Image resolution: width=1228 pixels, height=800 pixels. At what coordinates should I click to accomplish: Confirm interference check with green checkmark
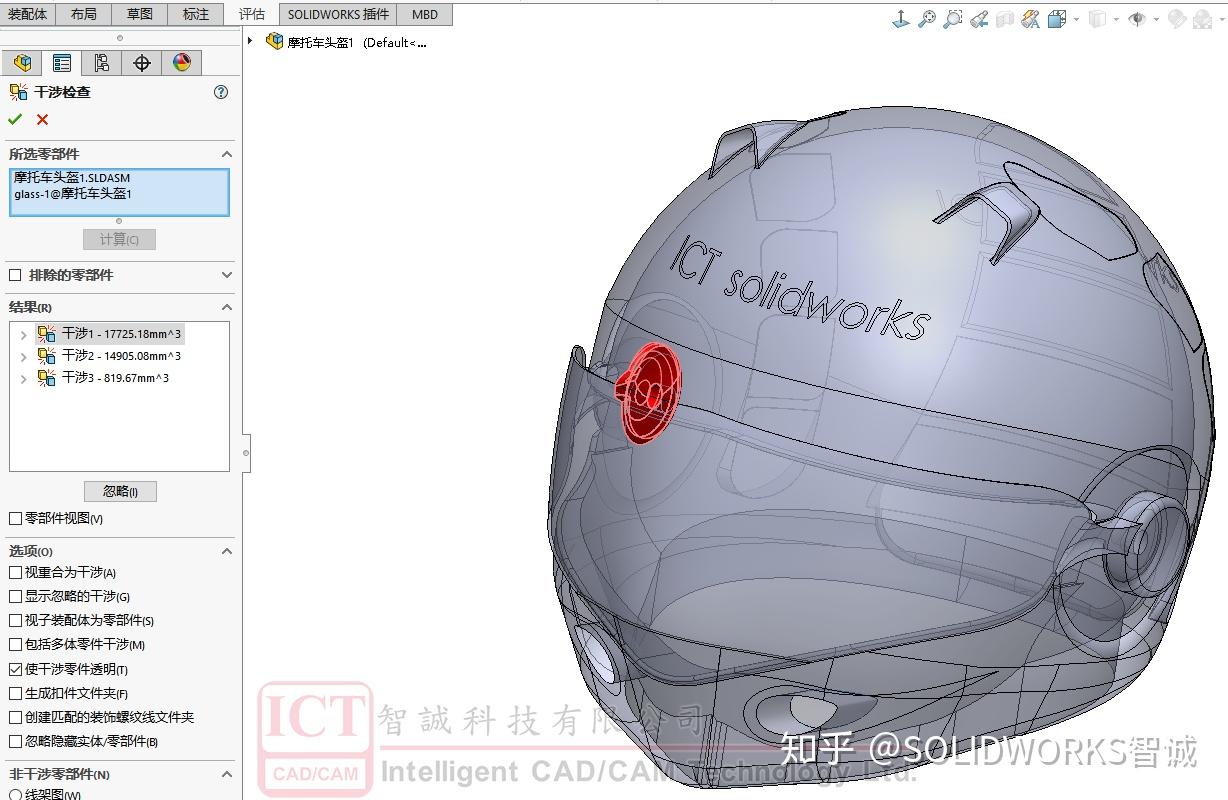14,119
